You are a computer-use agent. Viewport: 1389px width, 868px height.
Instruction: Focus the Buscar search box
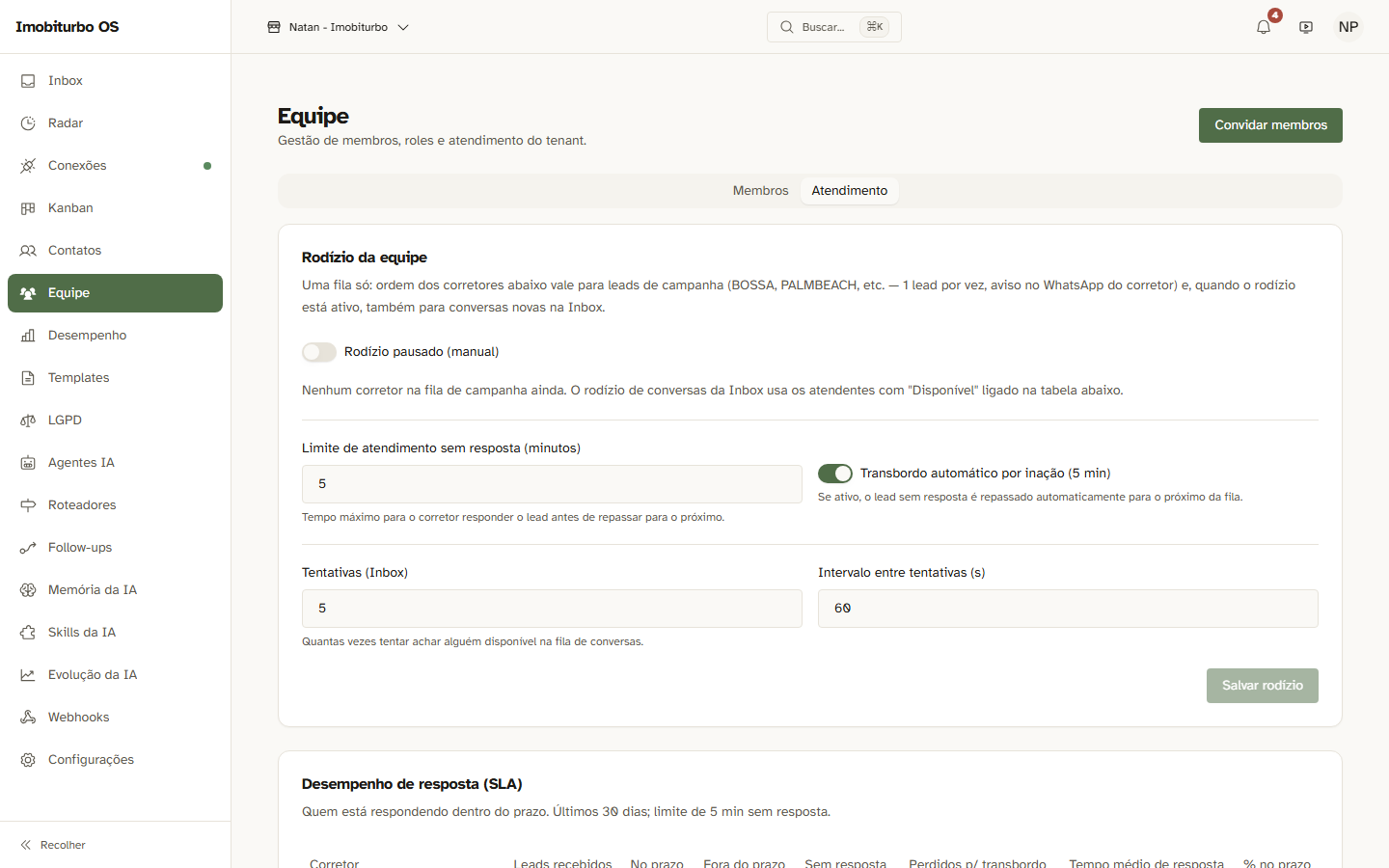click(834, 27)
